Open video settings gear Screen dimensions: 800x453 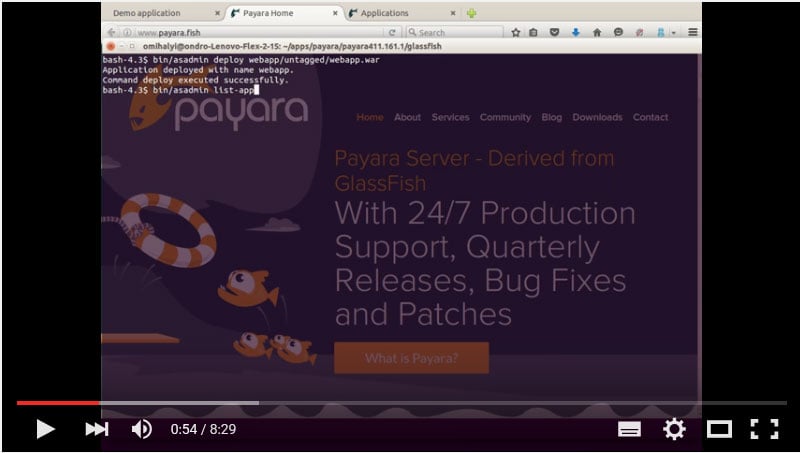click(675, 429)
